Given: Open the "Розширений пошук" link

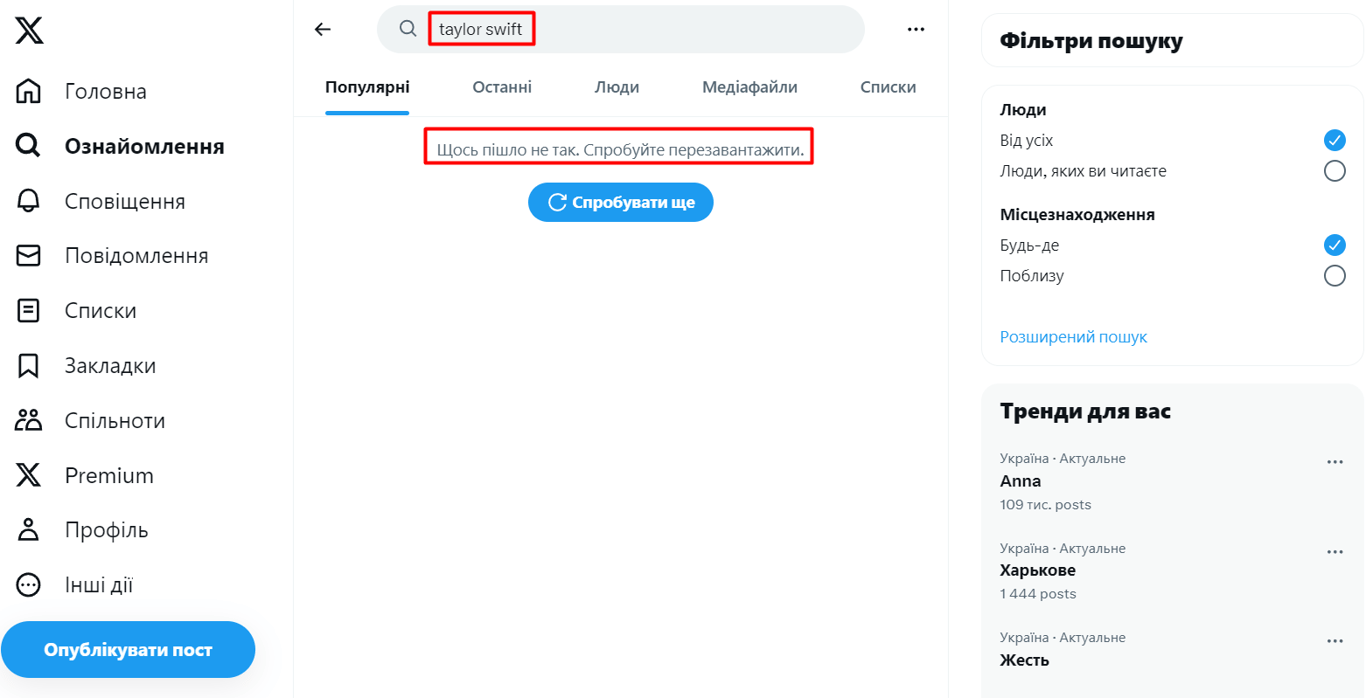Looking at the screenshot, I should (1073, 337).
